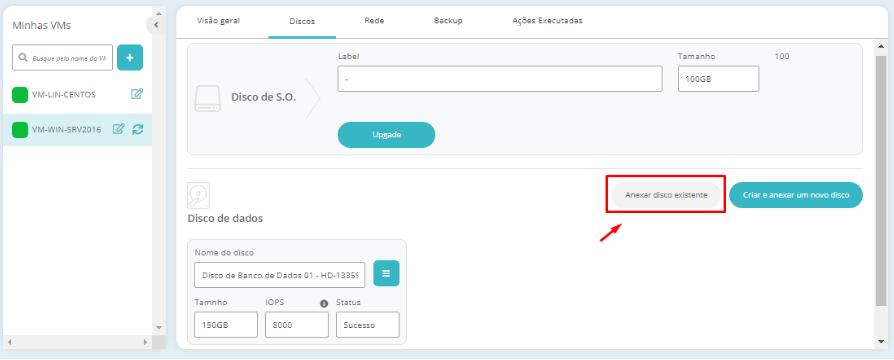
Task: Click the Nome do disco field
Action: pos(279,275)
